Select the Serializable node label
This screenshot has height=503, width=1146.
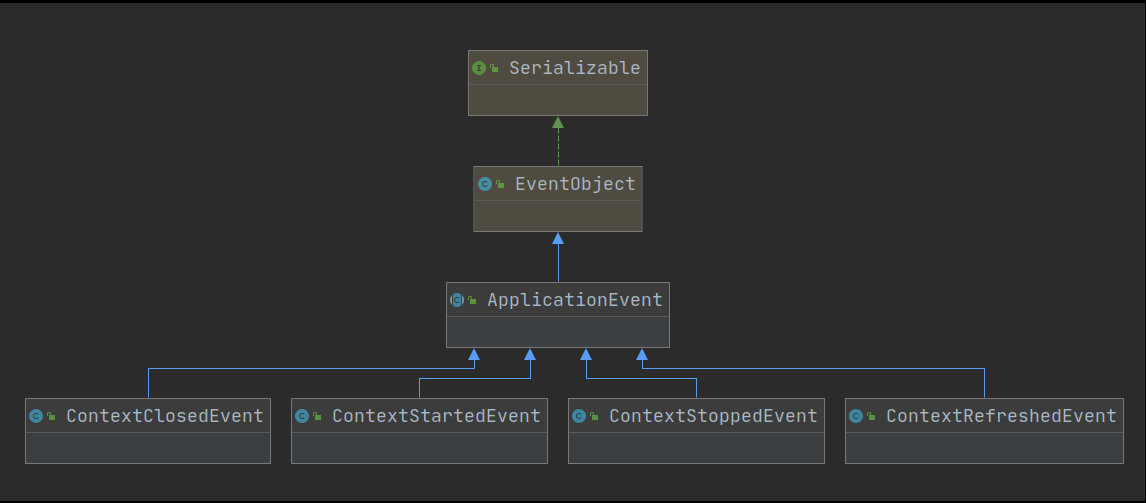click(x=574, y=68)
